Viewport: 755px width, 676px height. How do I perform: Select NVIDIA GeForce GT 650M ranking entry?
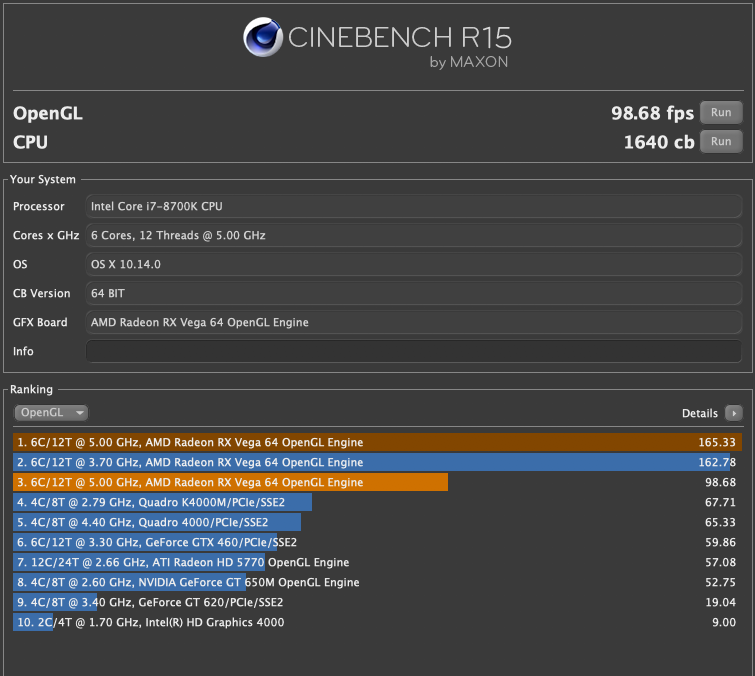[378, 582]
